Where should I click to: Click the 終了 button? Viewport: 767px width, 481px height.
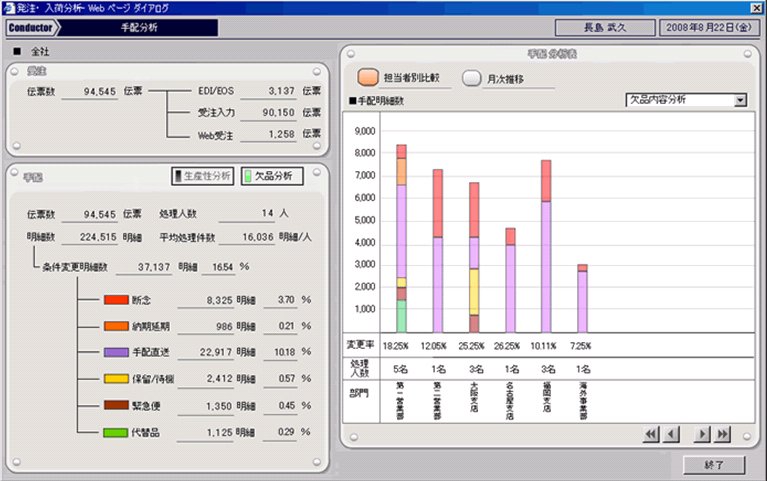714,465
